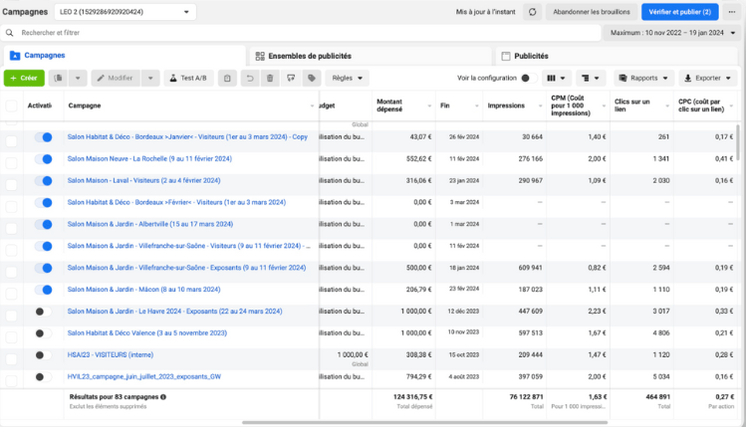Click the trash delete icon in toolbar
The width and height of the screenshot is (746, 427).
270,78
